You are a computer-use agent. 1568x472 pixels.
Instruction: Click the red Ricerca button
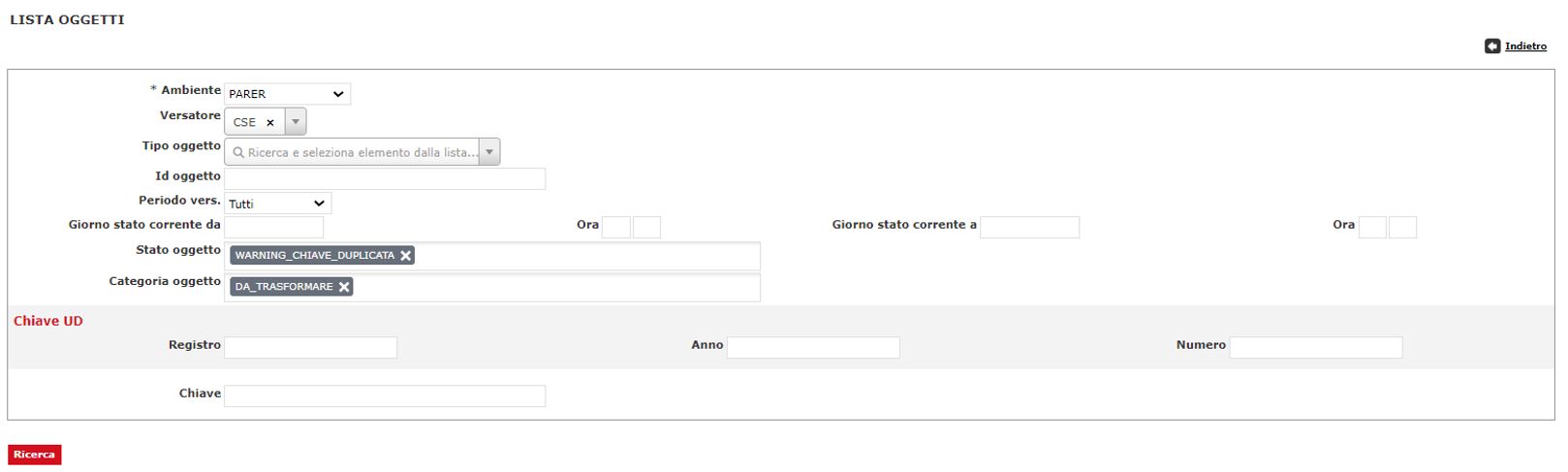coord(35,455)
